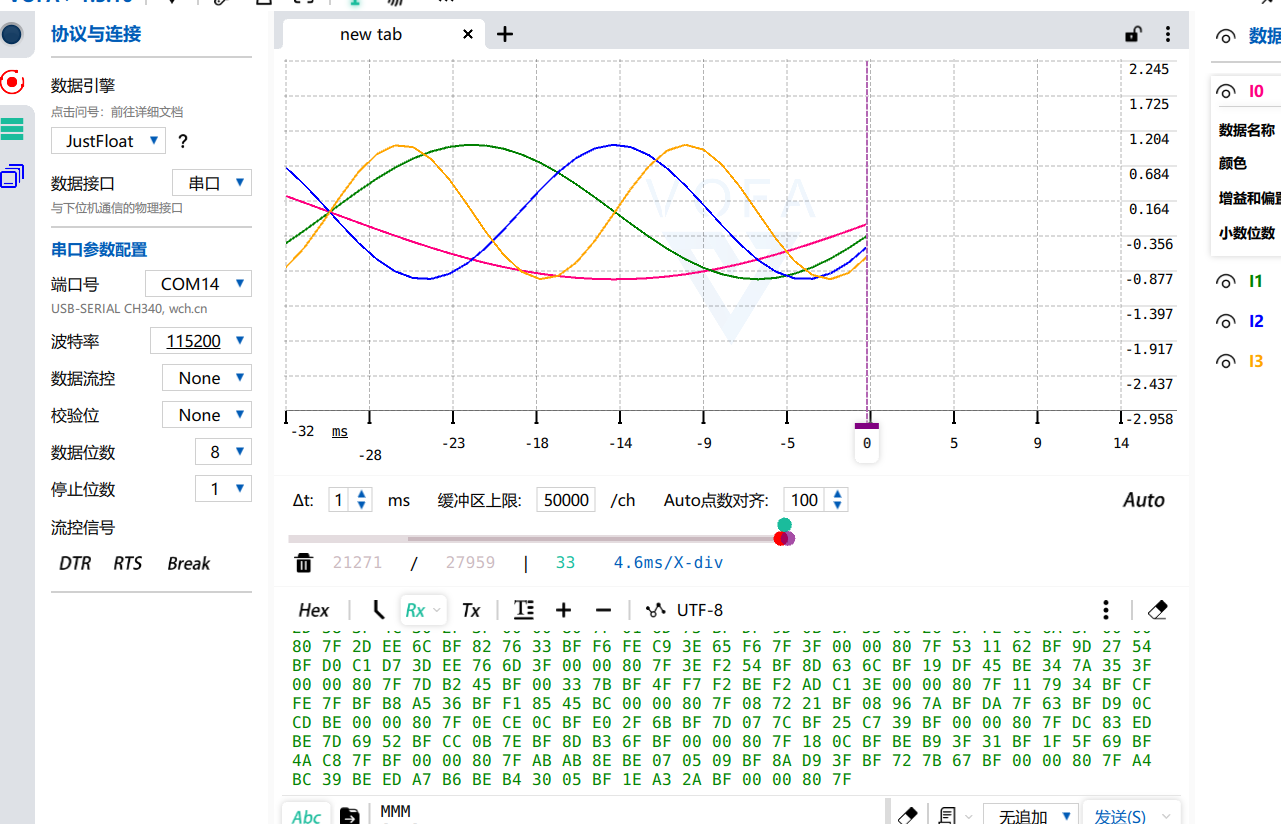Expand I1 channel settings

click(1256, 282)
